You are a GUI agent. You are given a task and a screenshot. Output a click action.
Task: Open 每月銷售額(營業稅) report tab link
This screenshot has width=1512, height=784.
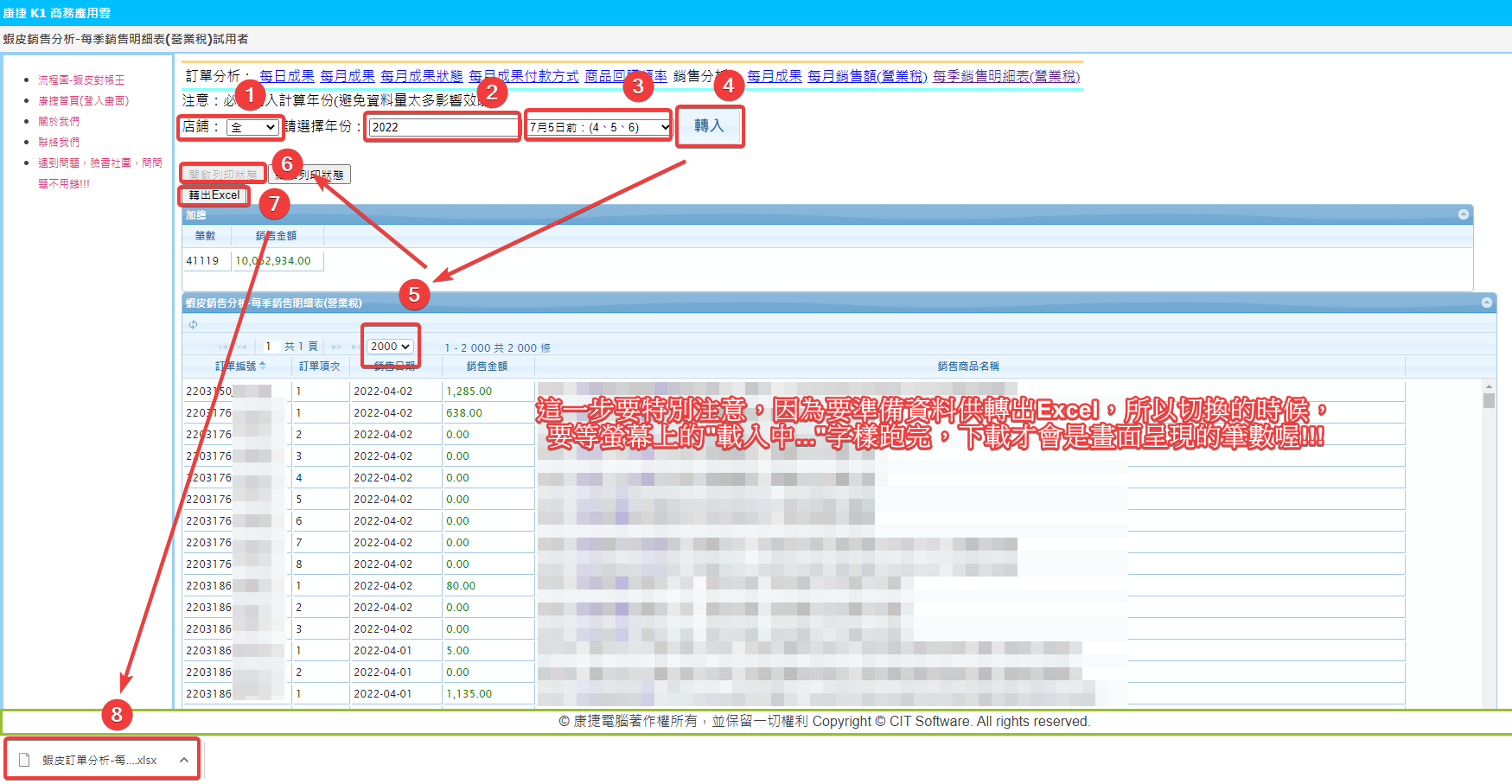(x=866, y=76)
